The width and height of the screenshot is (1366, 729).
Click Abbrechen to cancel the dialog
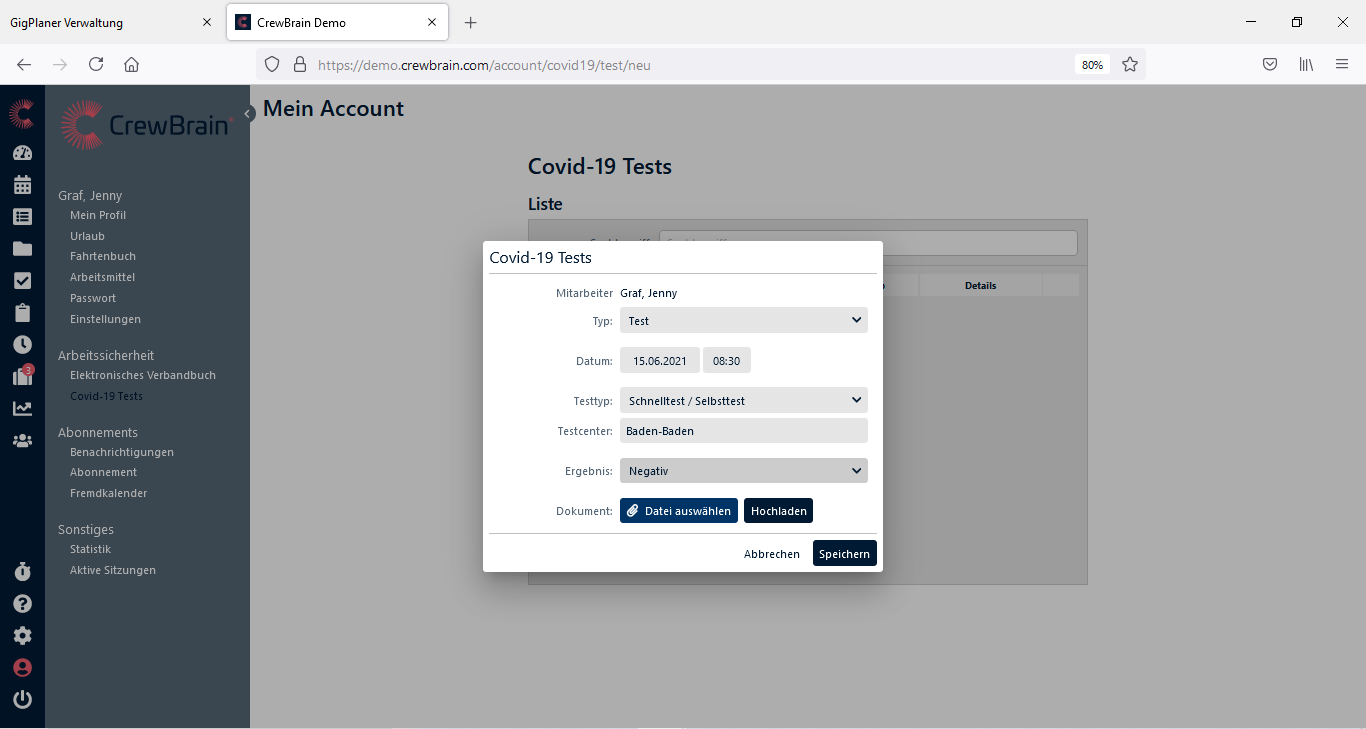[771, 554]
